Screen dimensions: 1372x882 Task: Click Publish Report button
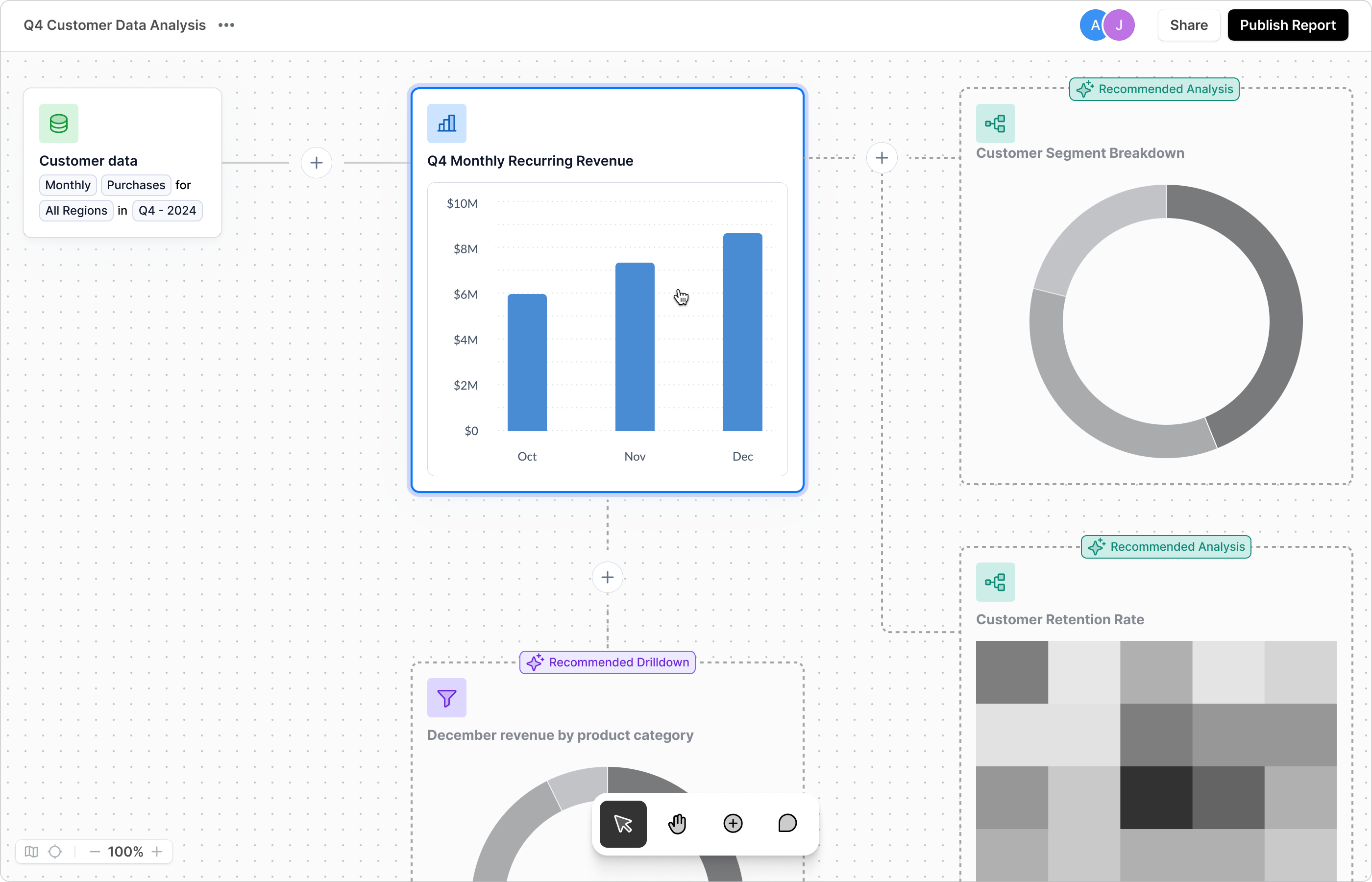point(1287,25)
